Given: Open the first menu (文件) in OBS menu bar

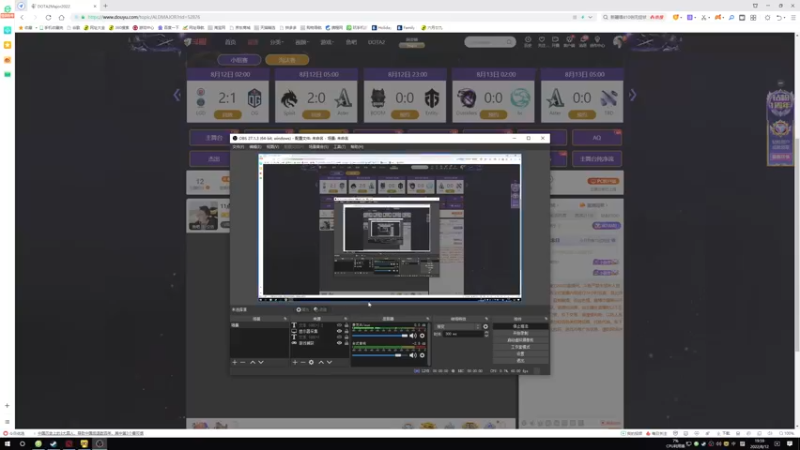Looking at the screenshot, I should tap(238, 147).
